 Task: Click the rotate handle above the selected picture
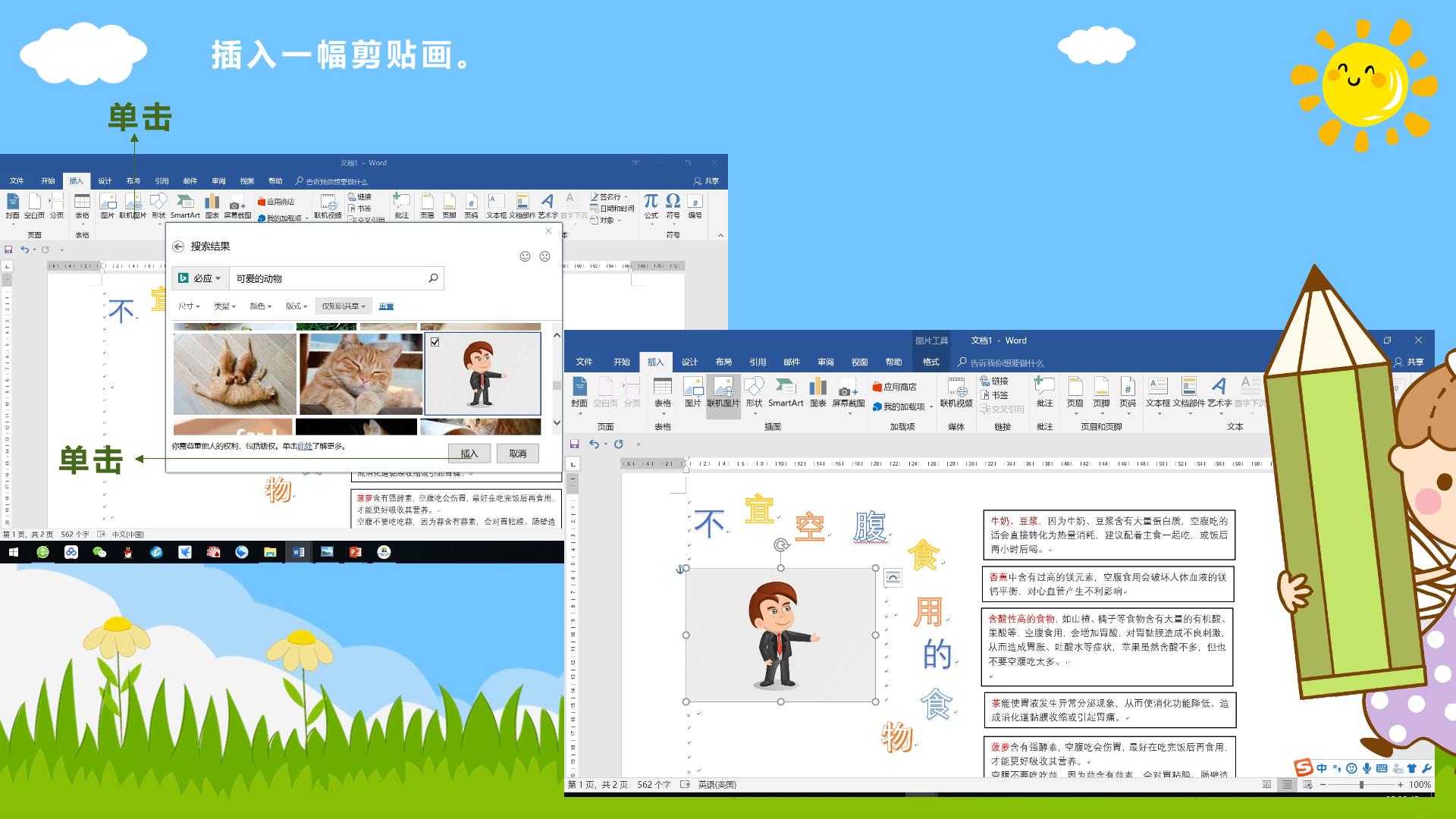781,544
